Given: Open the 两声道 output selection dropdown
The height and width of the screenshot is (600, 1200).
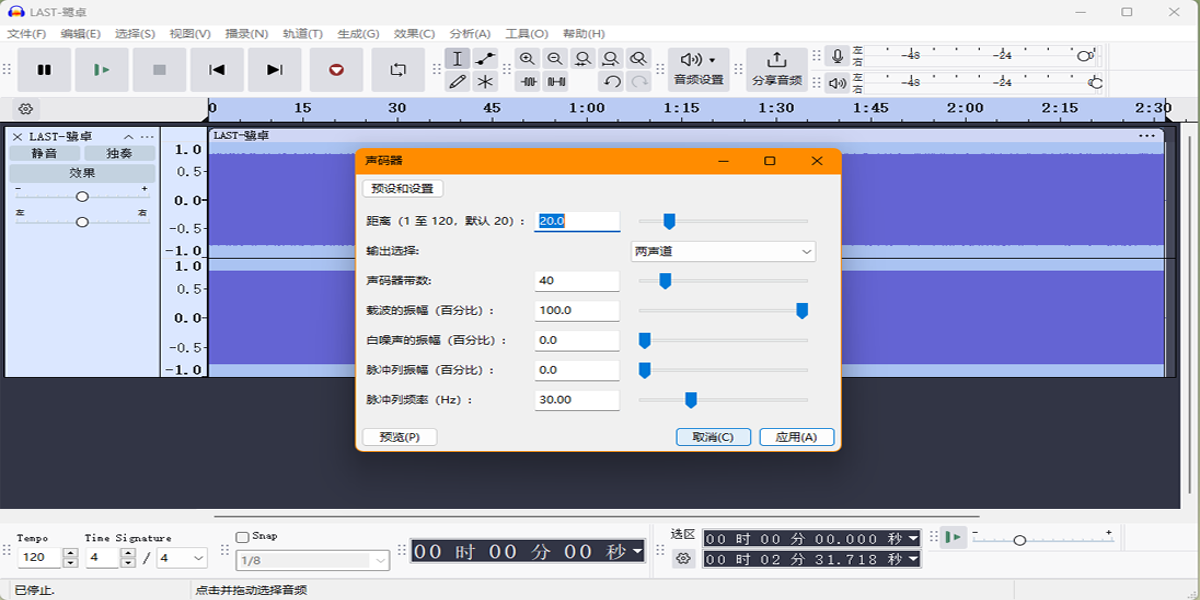Looking at the screenshot, I should (x=720, y=250).
